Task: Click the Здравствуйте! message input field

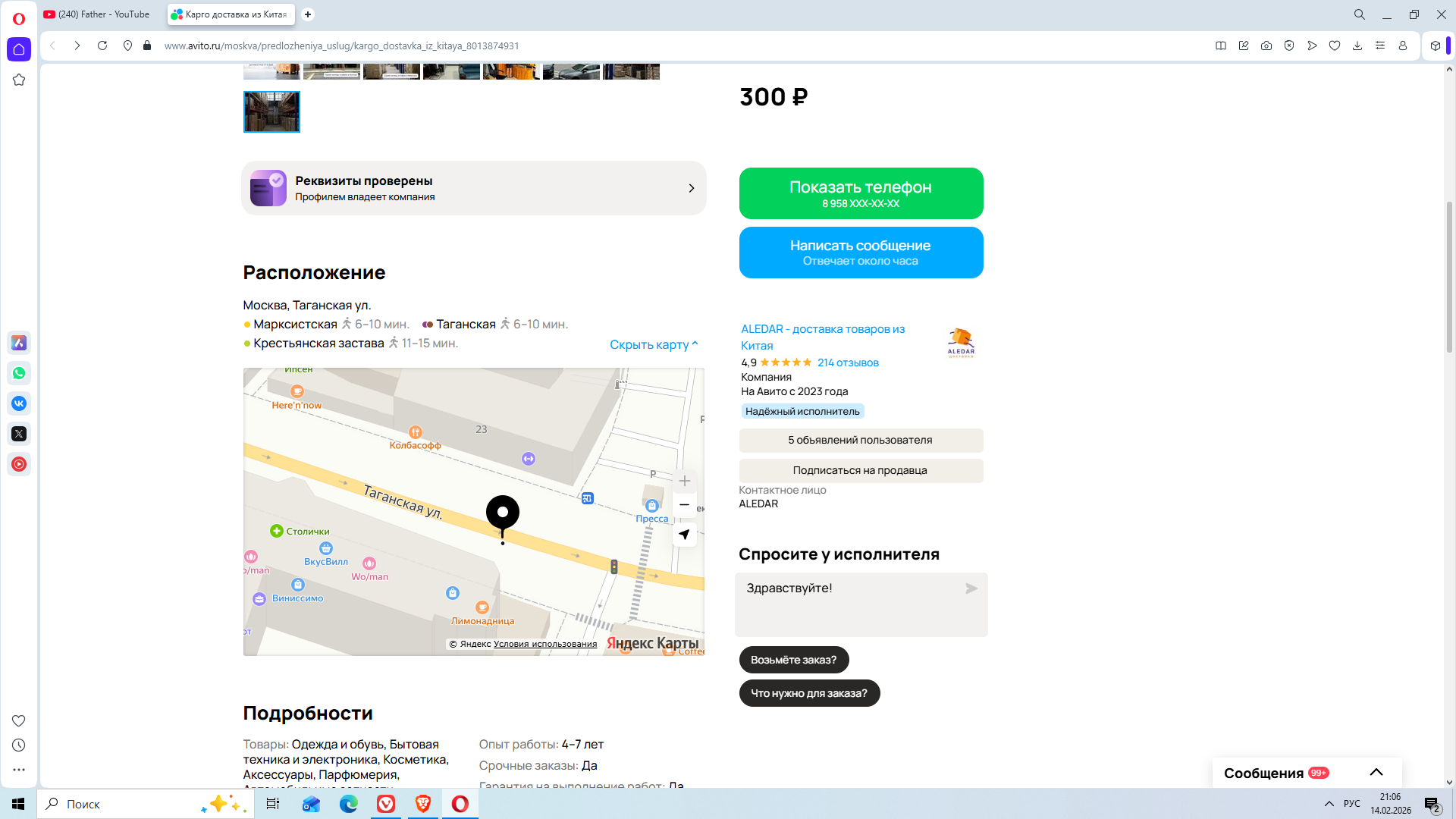Action: click(x=849, y=604)
